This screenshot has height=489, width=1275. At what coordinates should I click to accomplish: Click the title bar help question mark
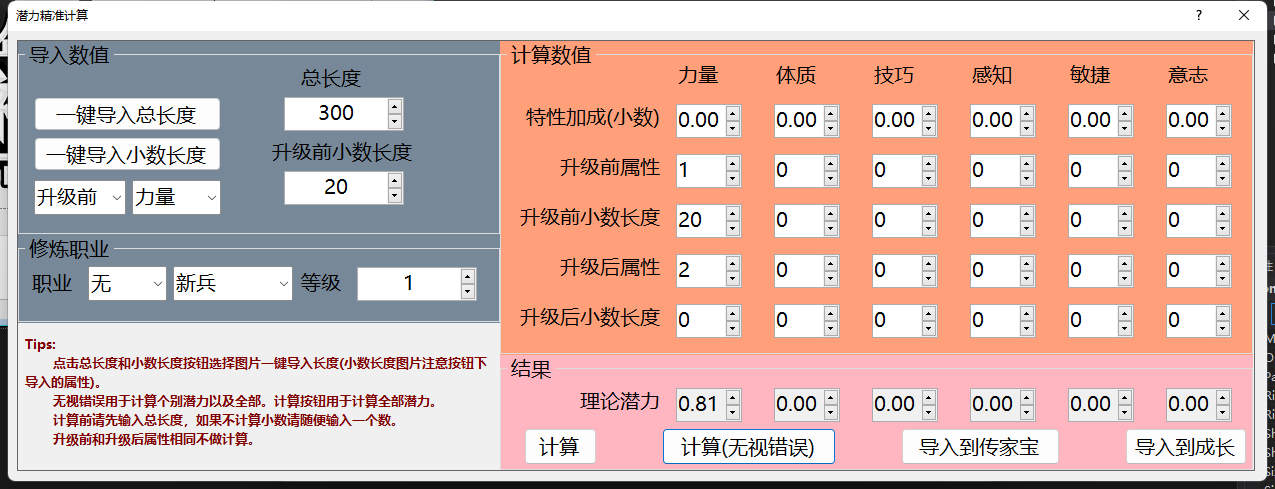pyautogui.click(x=1199, y=16)
